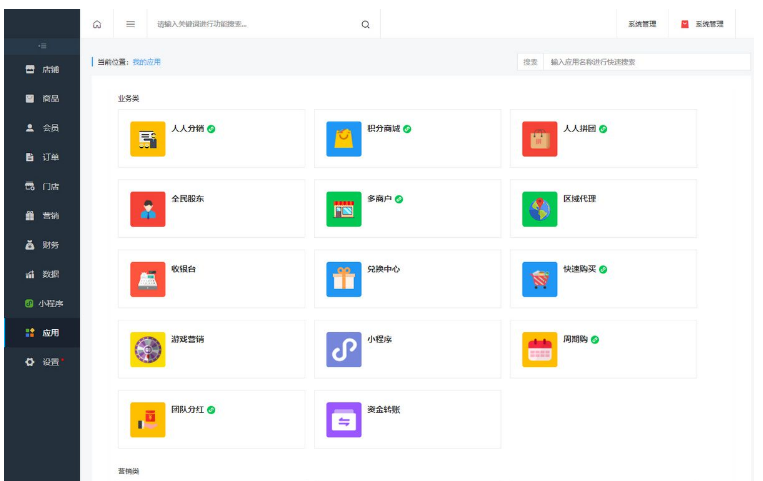
Task: Select 应用 in the sidebar
Action: pos(42,333)
